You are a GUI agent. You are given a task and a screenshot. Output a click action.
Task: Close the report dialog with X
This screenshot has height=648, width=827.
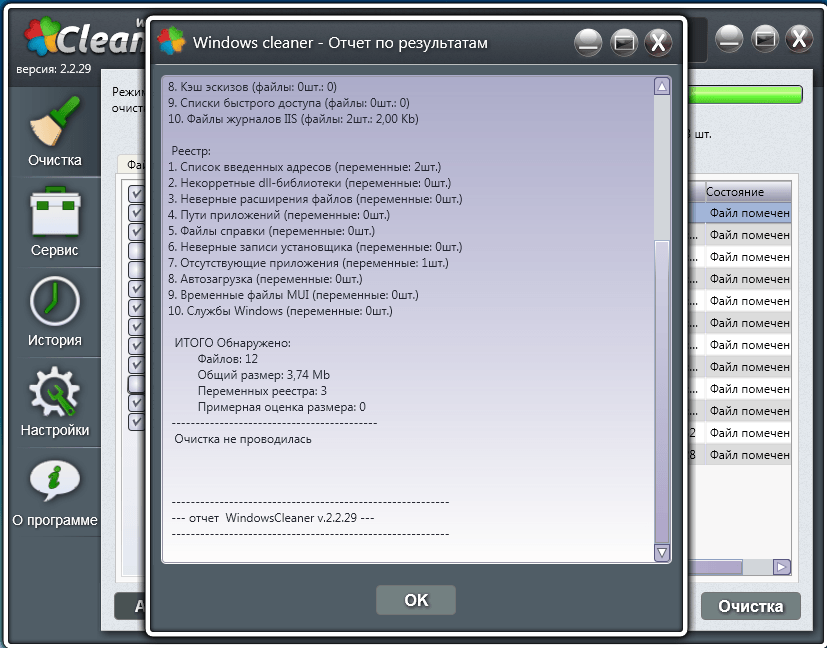click(658, 42)
